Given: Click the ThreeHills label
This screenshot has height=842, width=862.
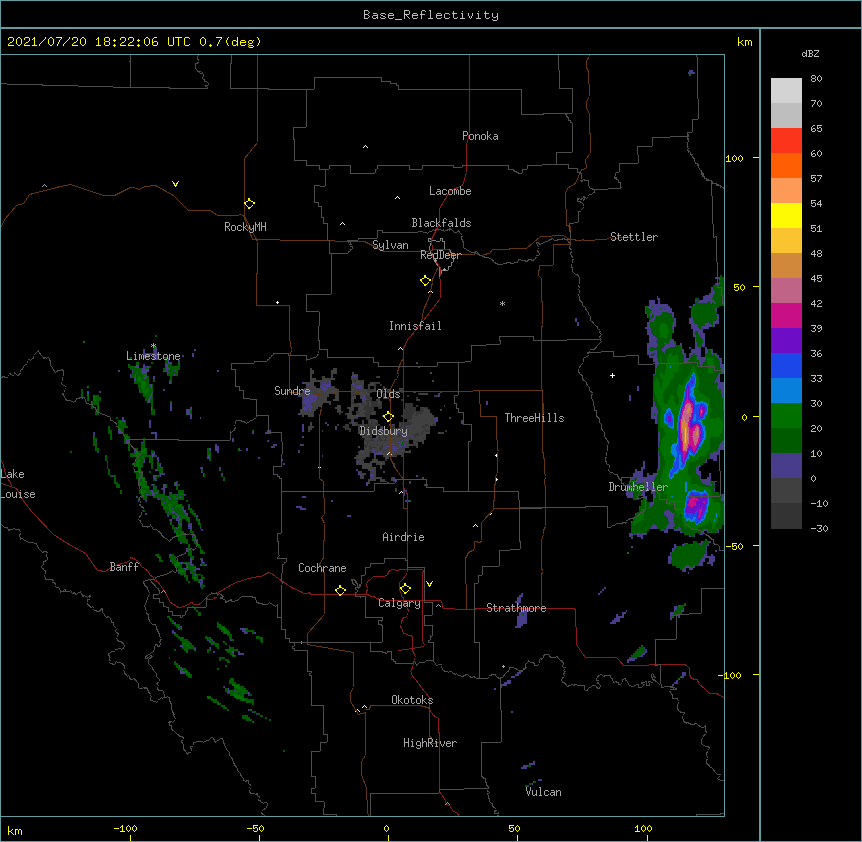Looking at the screenshot, I should [x=534, y=418].
